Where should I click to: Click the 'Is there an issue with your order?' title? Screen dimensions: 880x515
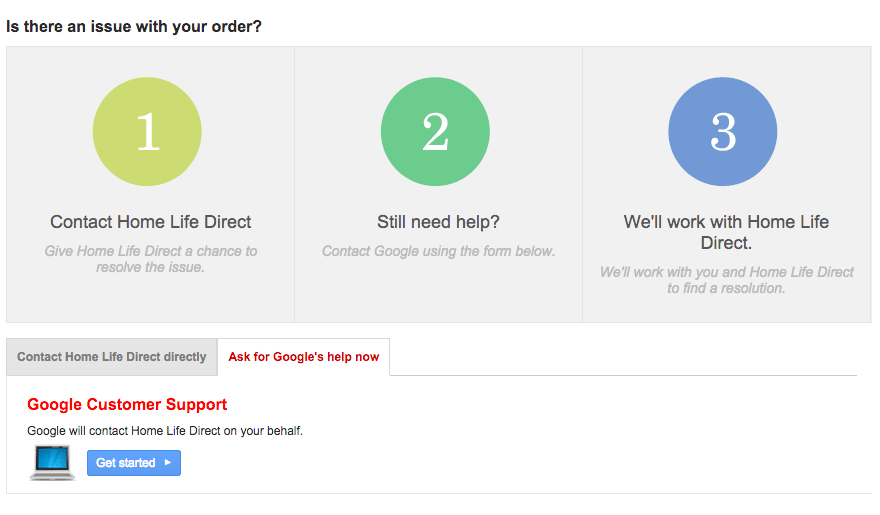[134, 26]
